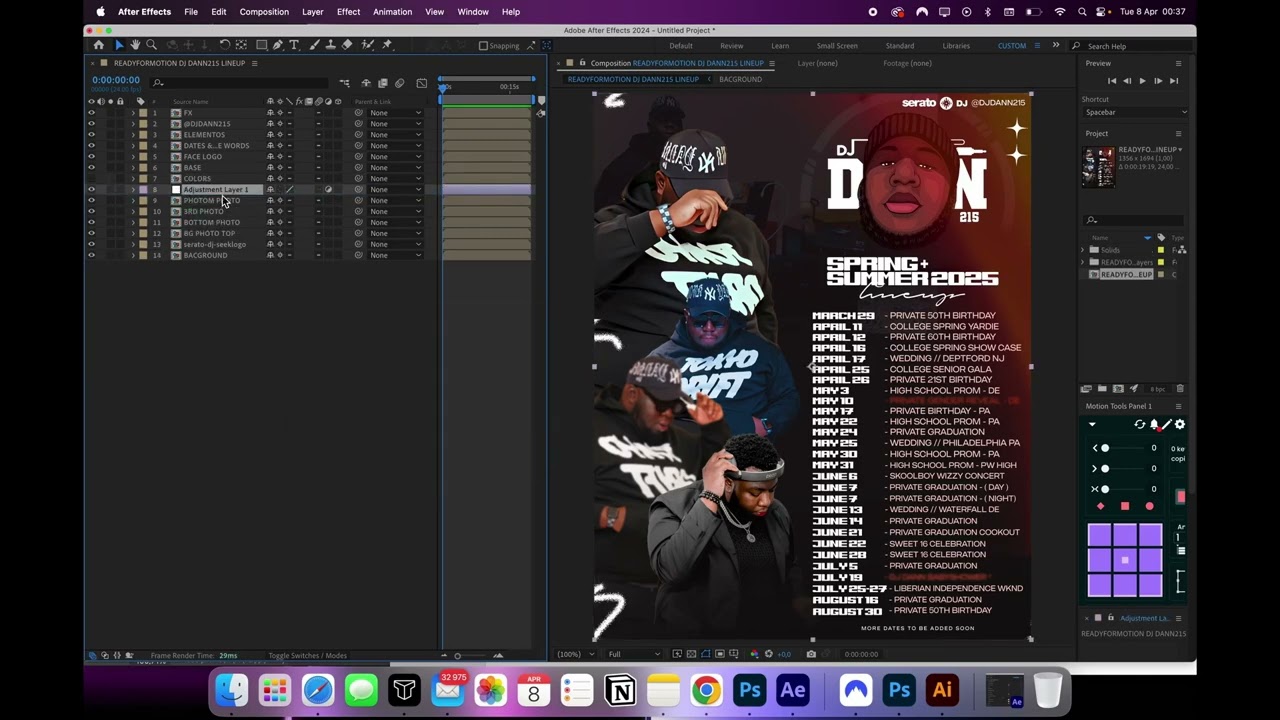Open Motion Tools settings gear

click(1180, 425)
